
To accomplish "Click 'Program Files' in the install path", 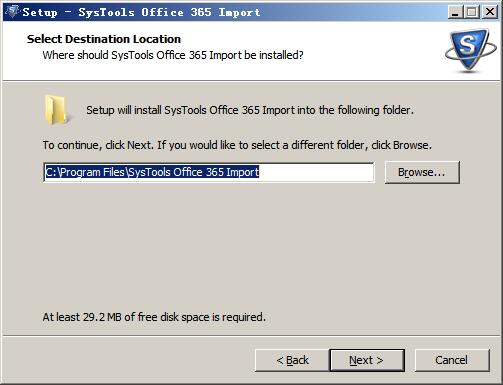I will pyautogui.click(x=92, y=172).
